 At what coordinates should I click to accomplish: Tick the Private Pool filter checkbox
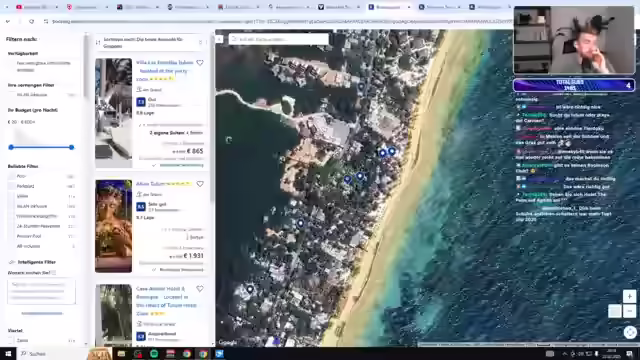(x=11, y=236)
